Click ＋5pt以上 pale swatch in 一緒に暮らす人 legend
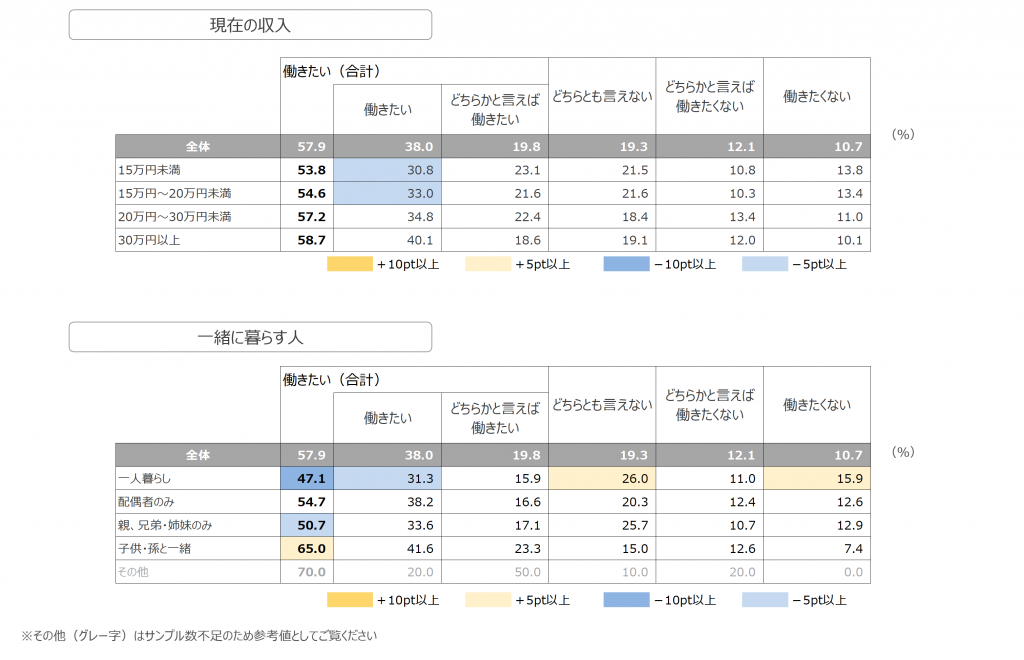This screenshot has width=1024, height=660. 488,600
